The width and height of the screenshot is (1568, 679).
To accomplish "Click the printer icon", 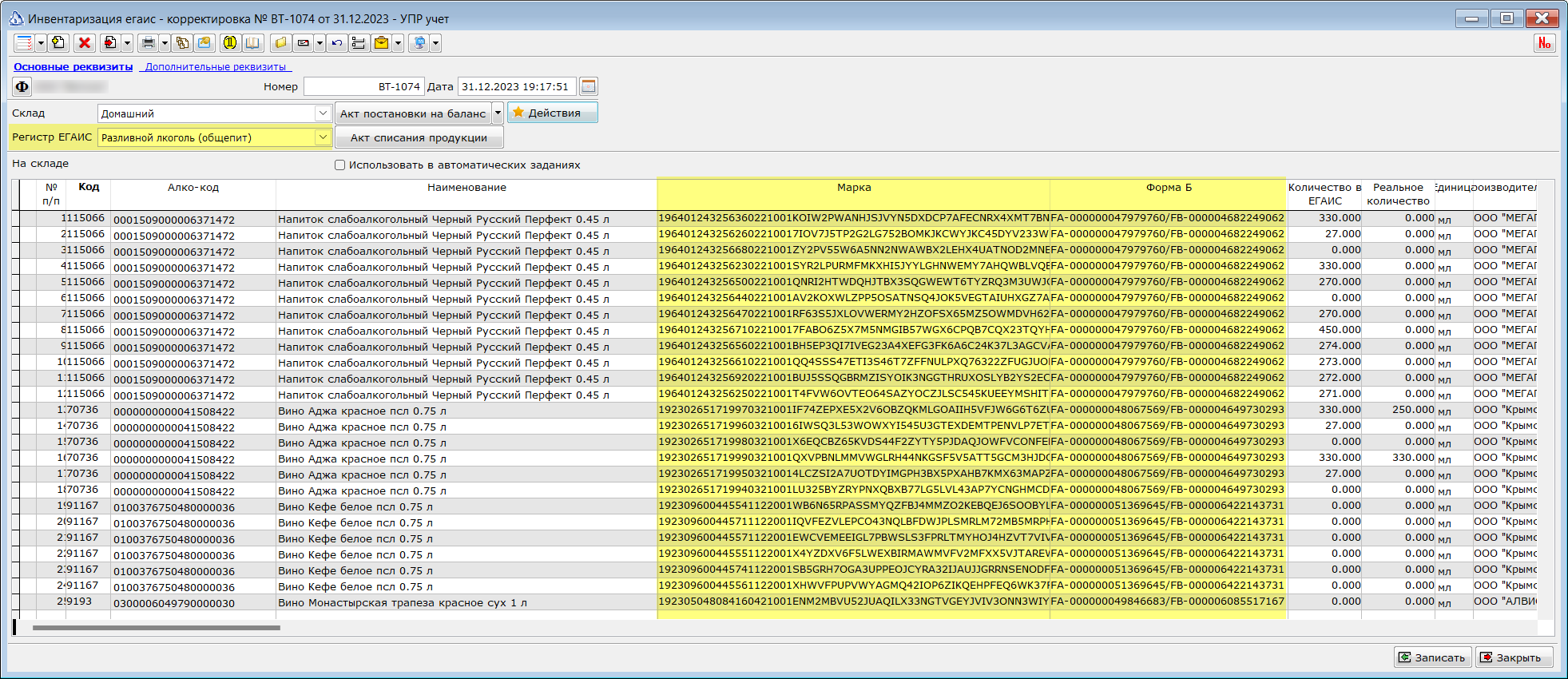I will [x=149, y=43].
